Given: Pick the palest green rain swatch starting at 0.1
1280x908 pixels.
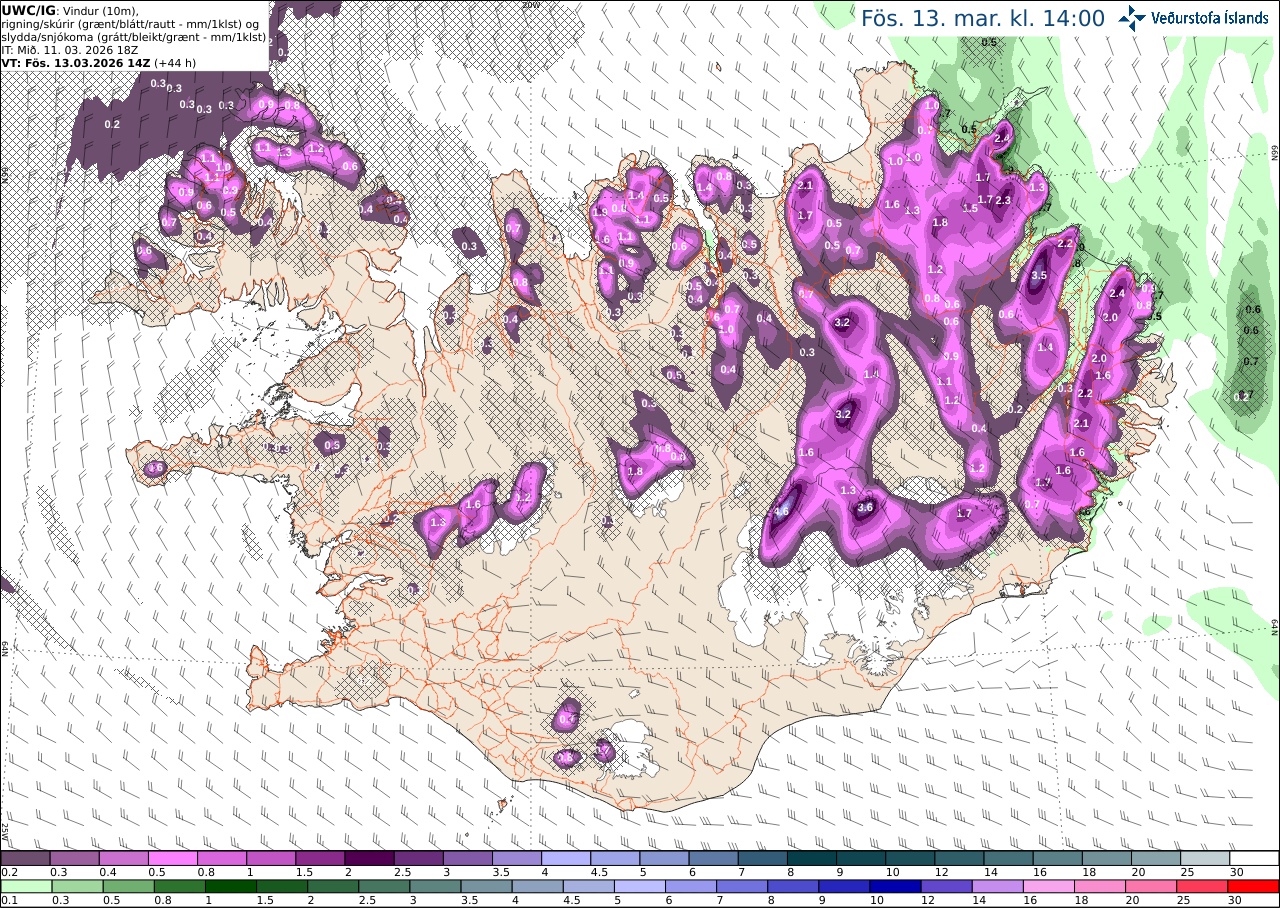Looking at the screenshot, I should pyautogui.click(x=25, y=886).
